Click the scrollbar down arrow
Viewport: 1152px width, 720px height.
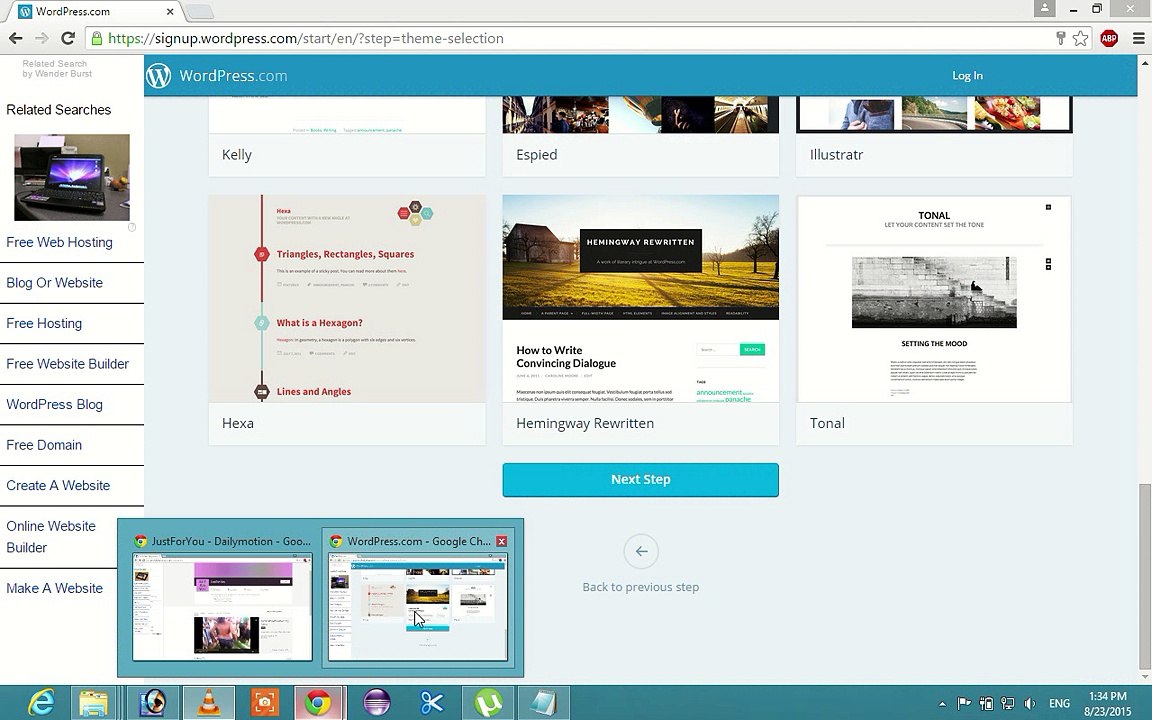pos(1144,677)
